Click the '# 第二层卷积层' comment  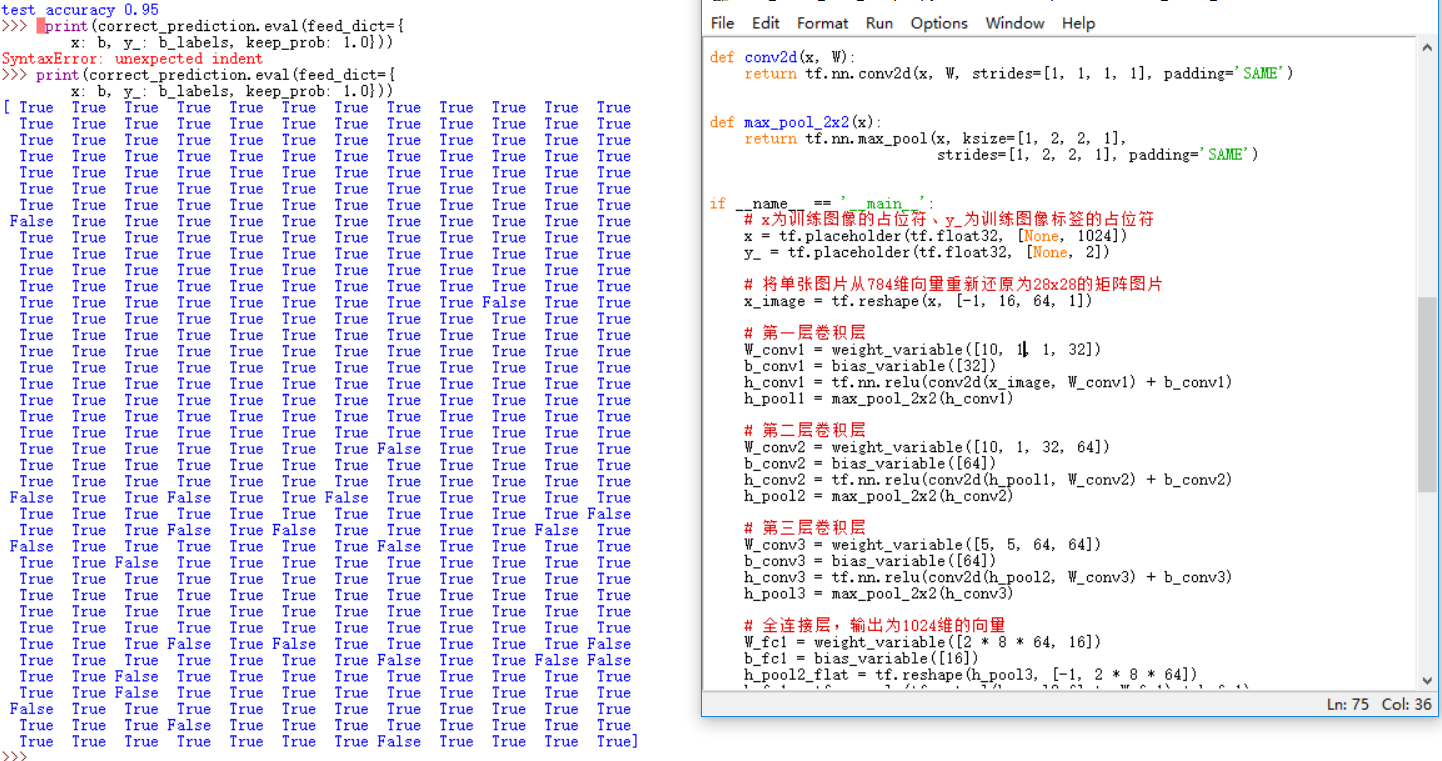(805, 430)
